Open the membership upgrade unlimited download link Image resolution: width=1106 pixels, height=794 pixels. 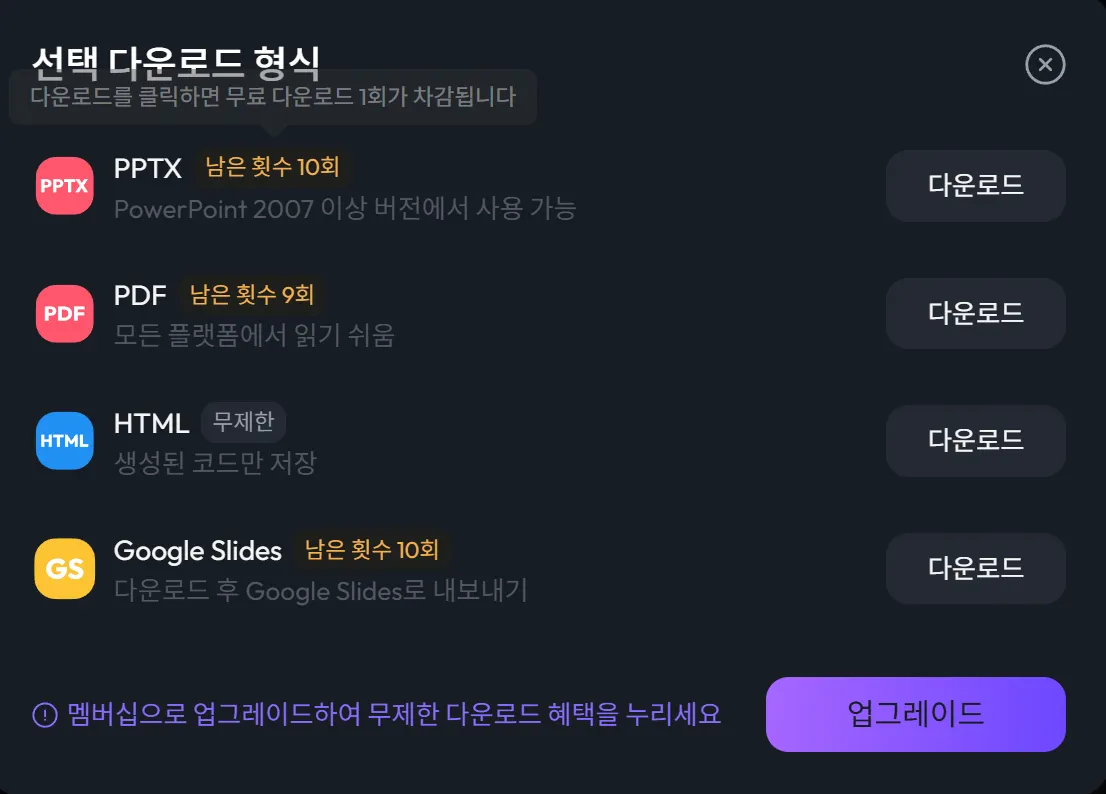click(394, 715)
